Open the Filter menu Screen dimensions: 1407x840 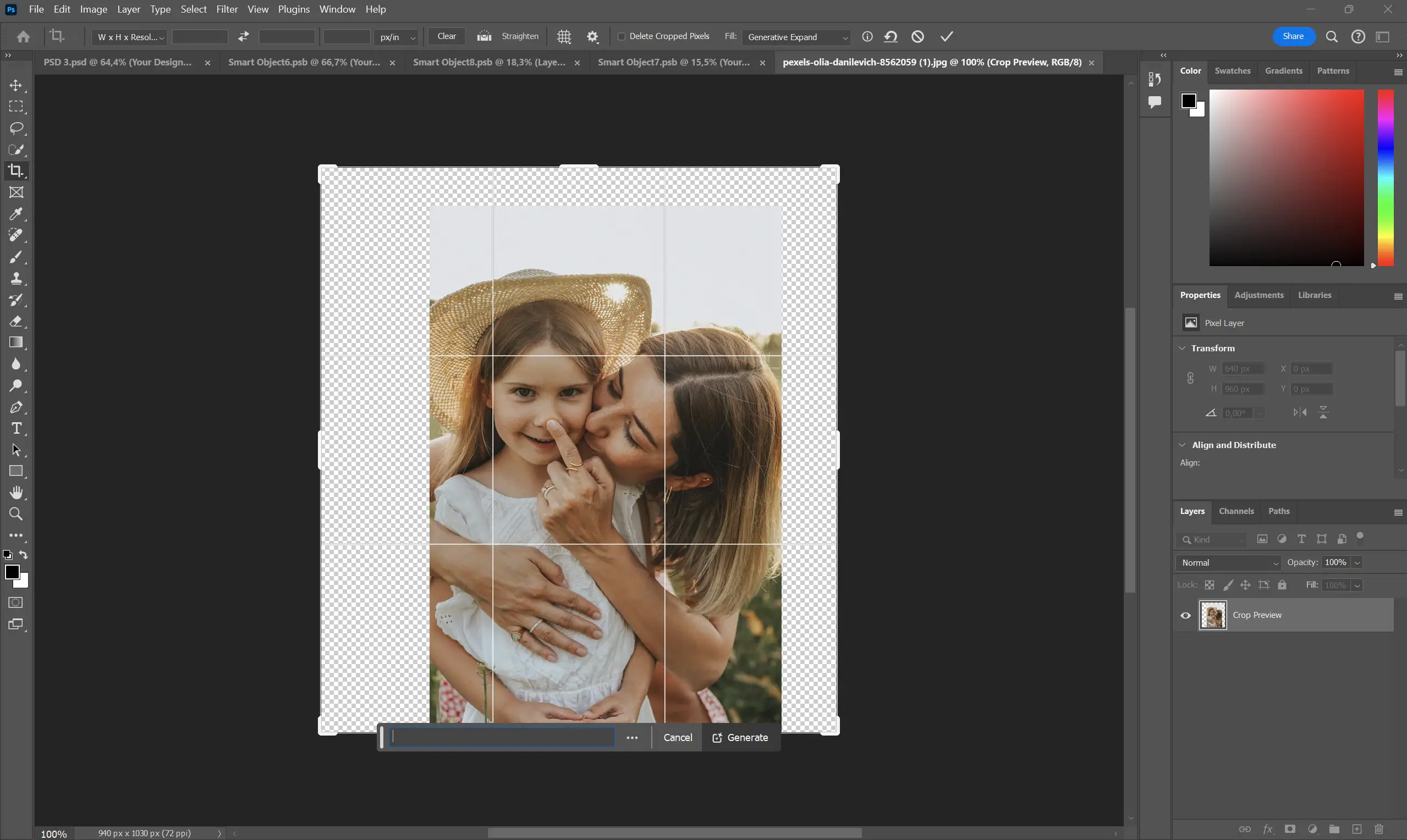227,9
